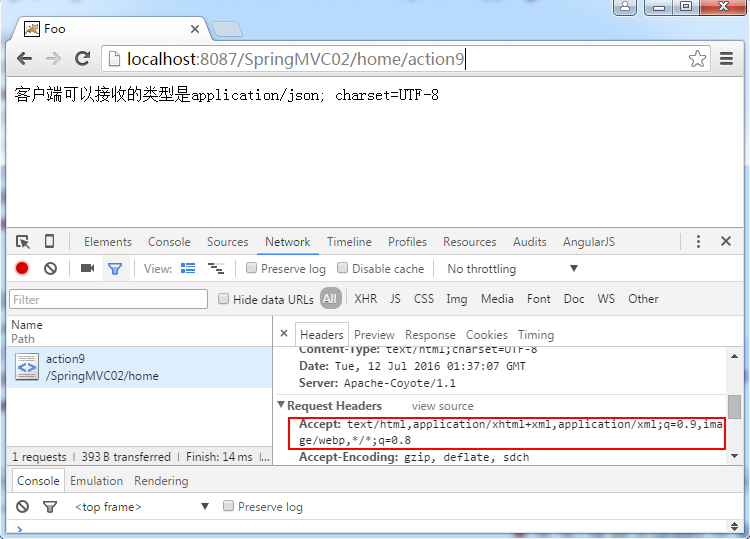Show the Headers detail tab
The image size is (750, 539).
(321, 335)
